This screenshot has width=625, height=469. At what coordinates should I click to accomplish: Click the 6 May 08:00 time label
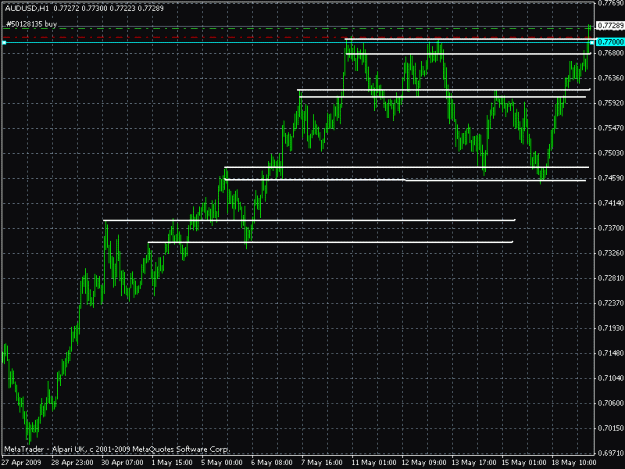pyautogui.click(x=272, y=463)
